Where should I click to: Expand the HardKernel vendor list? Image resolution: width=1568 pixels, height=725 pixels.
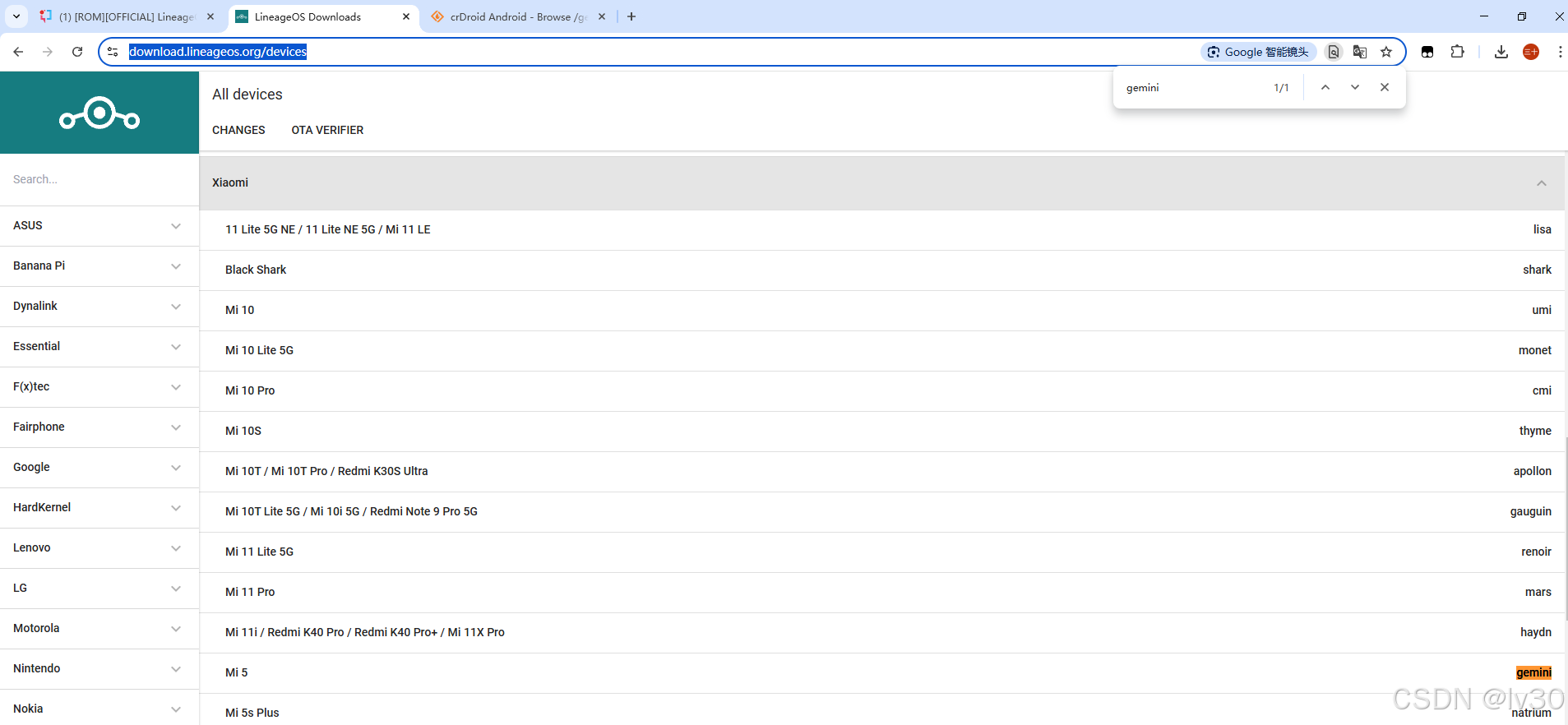point(99,507)
